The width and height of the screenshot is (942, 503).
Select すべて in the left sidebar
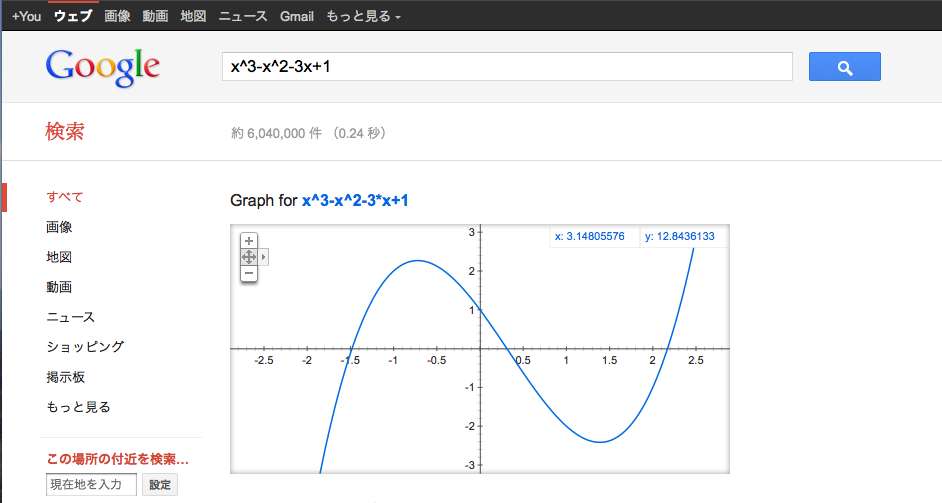pyautogui.click(x=65, y=197)
